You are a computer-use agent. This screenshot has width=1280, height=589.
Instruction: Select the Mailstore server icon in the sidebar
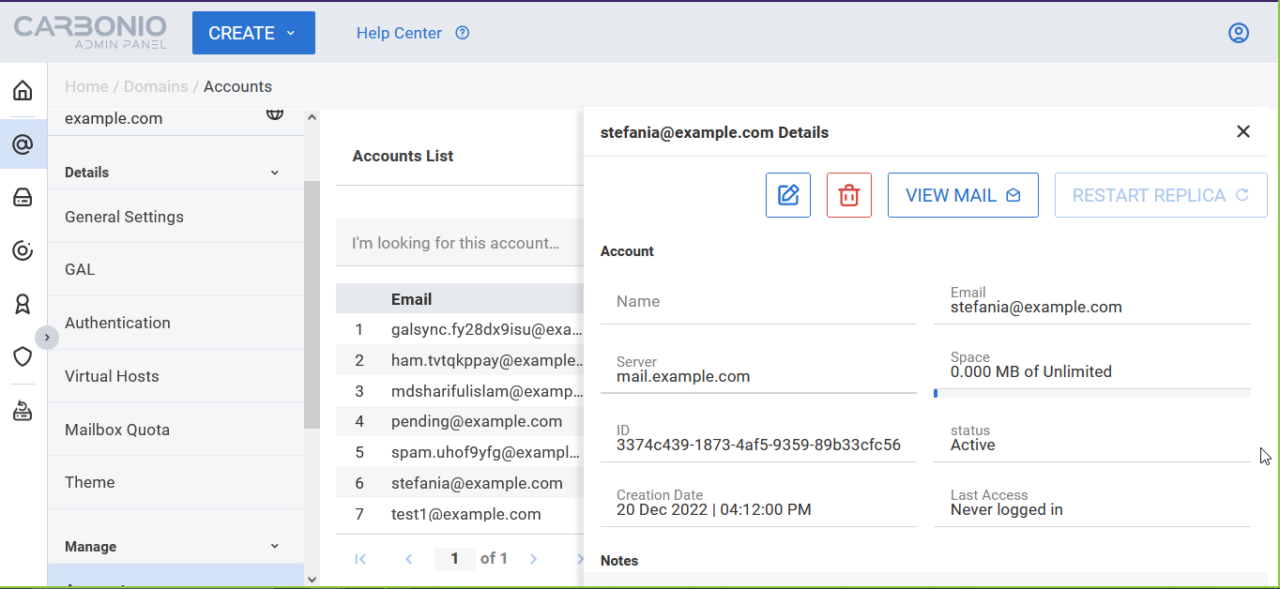click(22, 197)
